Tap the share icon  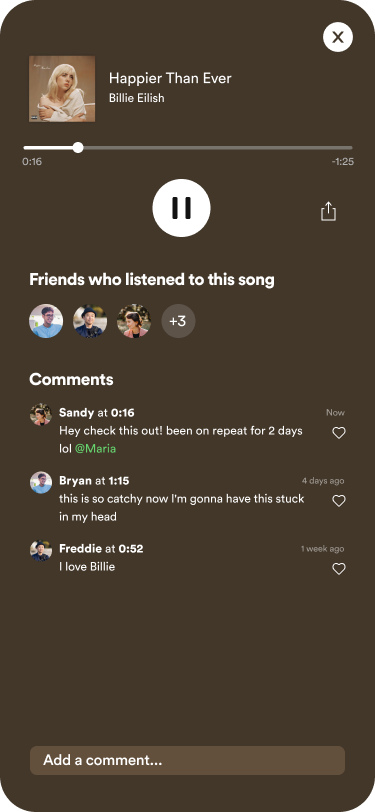click(x=328, y=211)
